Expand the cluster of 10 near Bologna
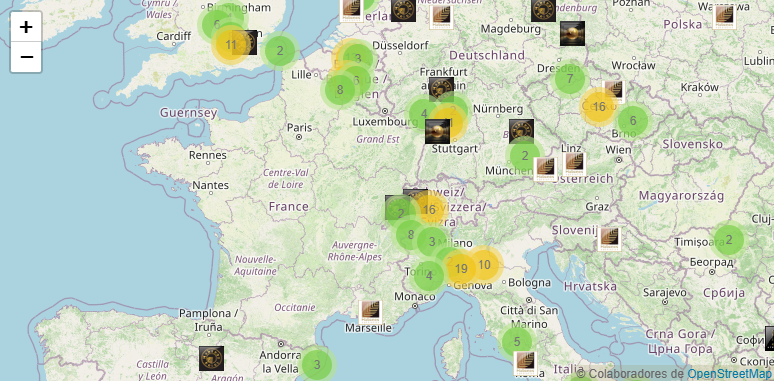This screenshot has width=774, height=381. click(x=485, y=265)
